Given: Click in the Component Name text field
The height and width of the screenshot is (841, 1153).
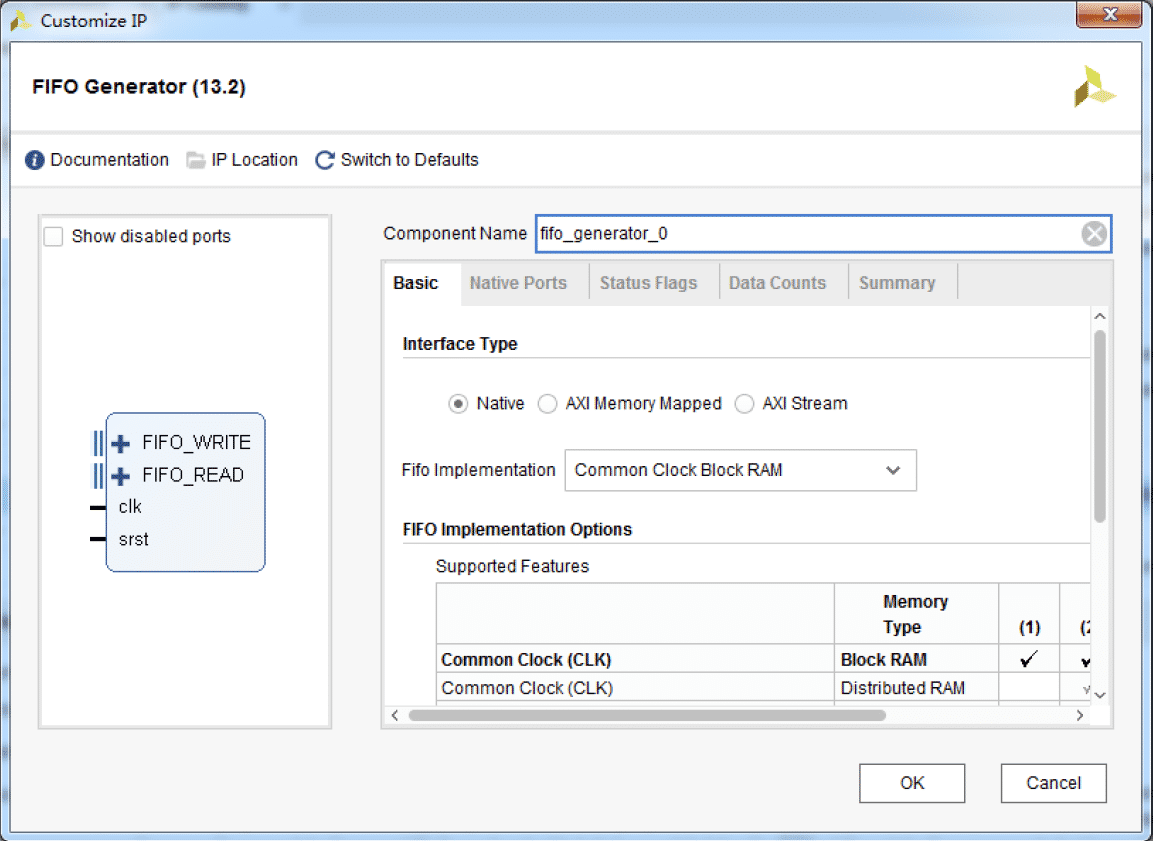Looking at the screenshot, I should point(800,234).
